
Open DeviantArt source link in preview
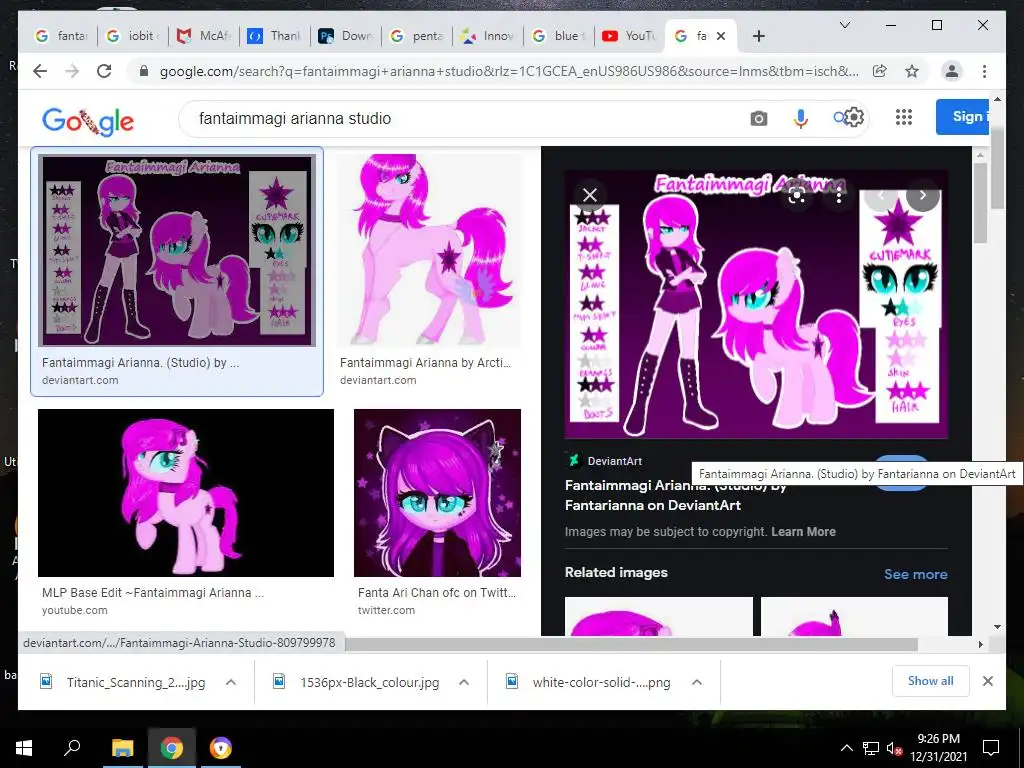[x=604, y=461]
